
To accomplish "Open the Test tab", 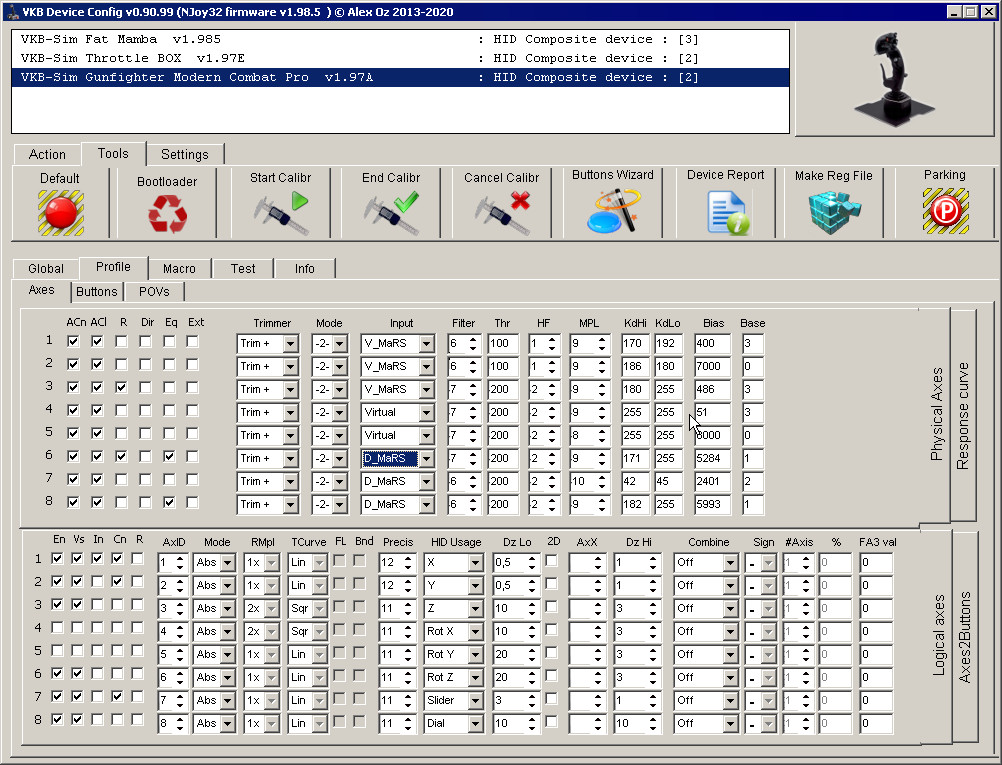I will (243, 268).
